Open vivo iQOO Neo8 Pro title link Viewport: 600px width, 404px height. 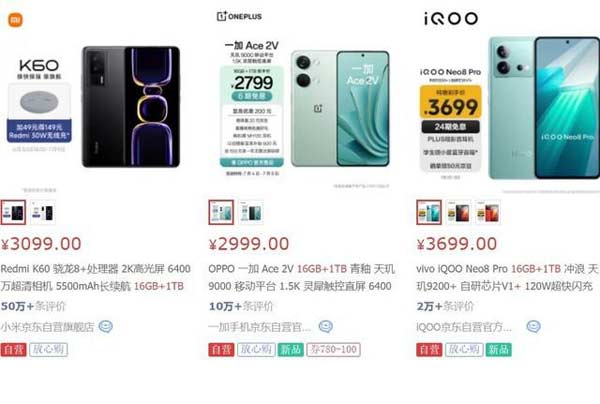click(507, 277)
